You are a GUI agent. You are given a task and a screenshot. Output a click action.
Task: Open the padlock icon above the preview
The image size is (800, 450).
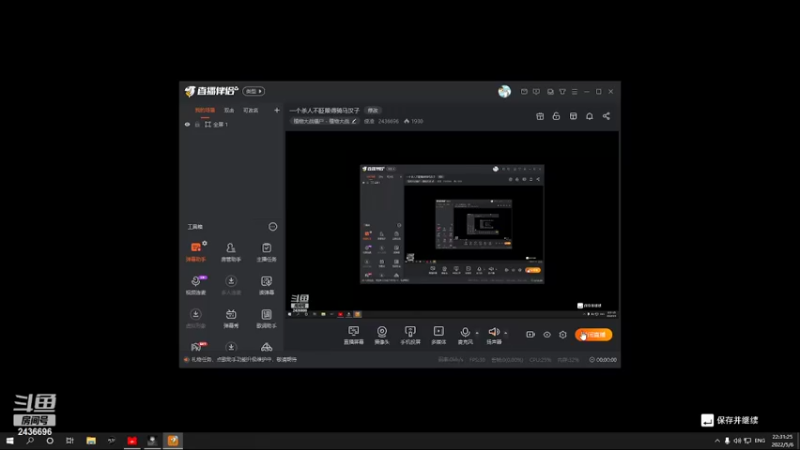556,116
